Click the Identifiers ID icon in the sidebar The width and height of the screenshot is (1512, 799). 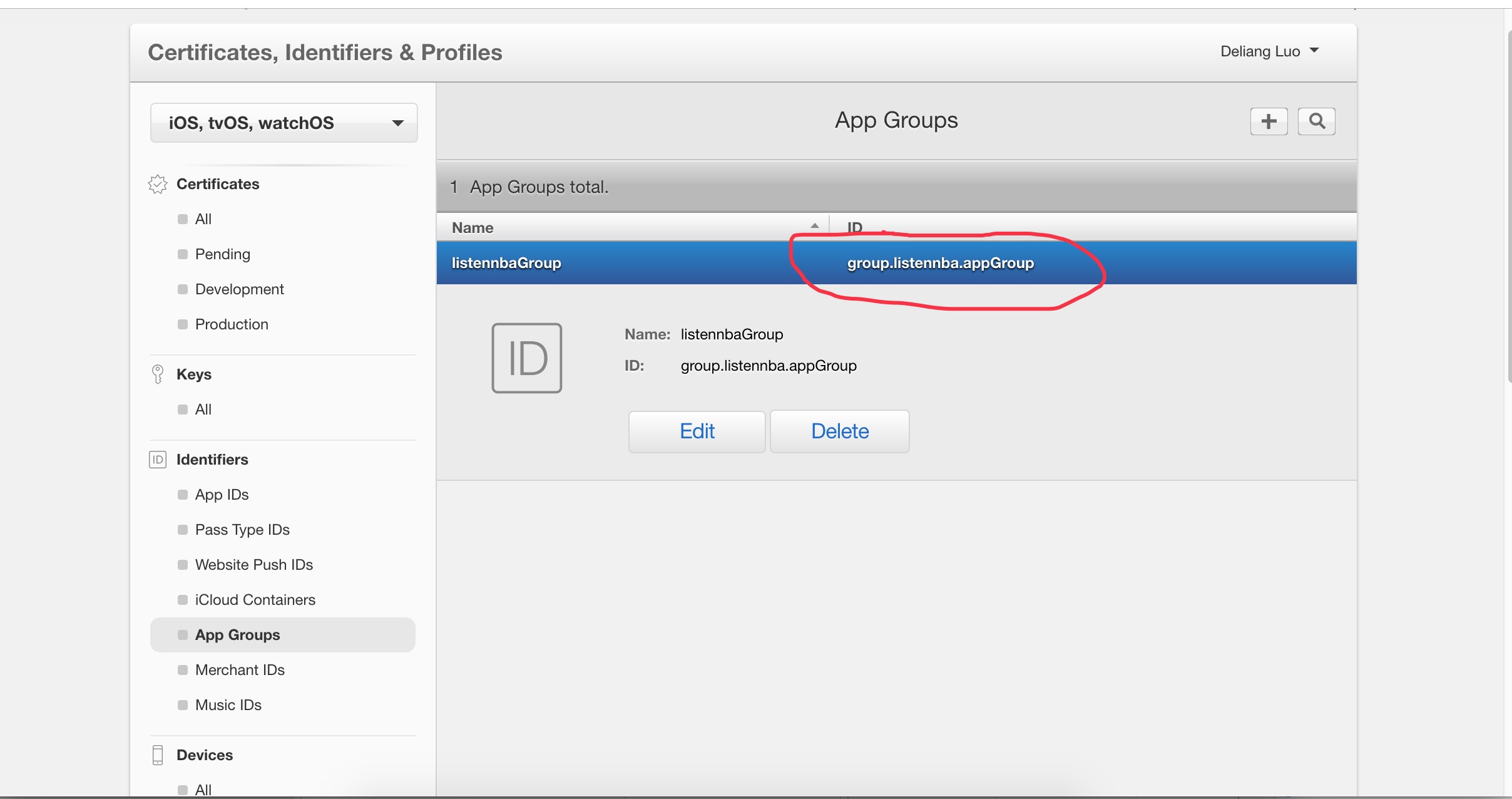pyautogui.click(x=158, y=460)
